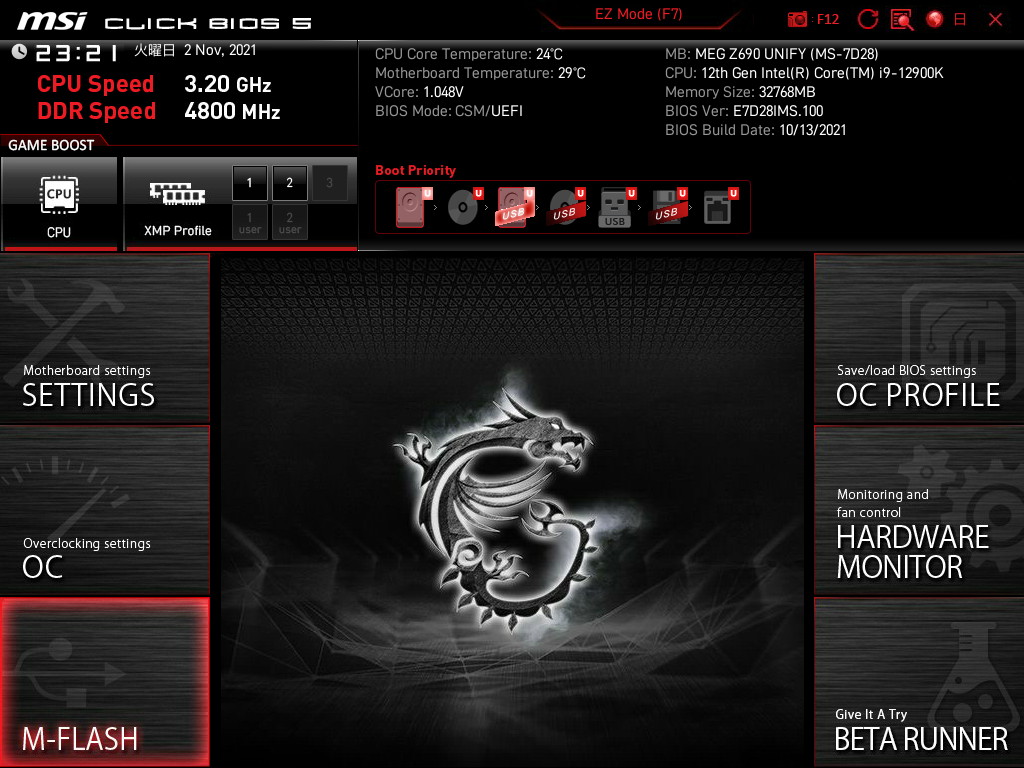The image size is (1024, 768).
Task: Switch to EZ Mode (F7)
Action: click(x=639, y=14)
